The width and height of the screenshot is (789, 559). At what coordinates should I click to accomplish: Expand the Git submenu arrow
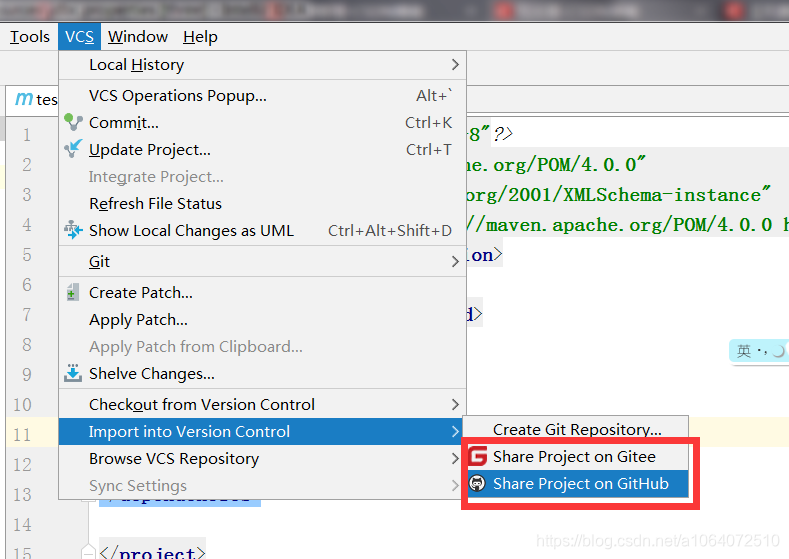[x=455, y=261]
